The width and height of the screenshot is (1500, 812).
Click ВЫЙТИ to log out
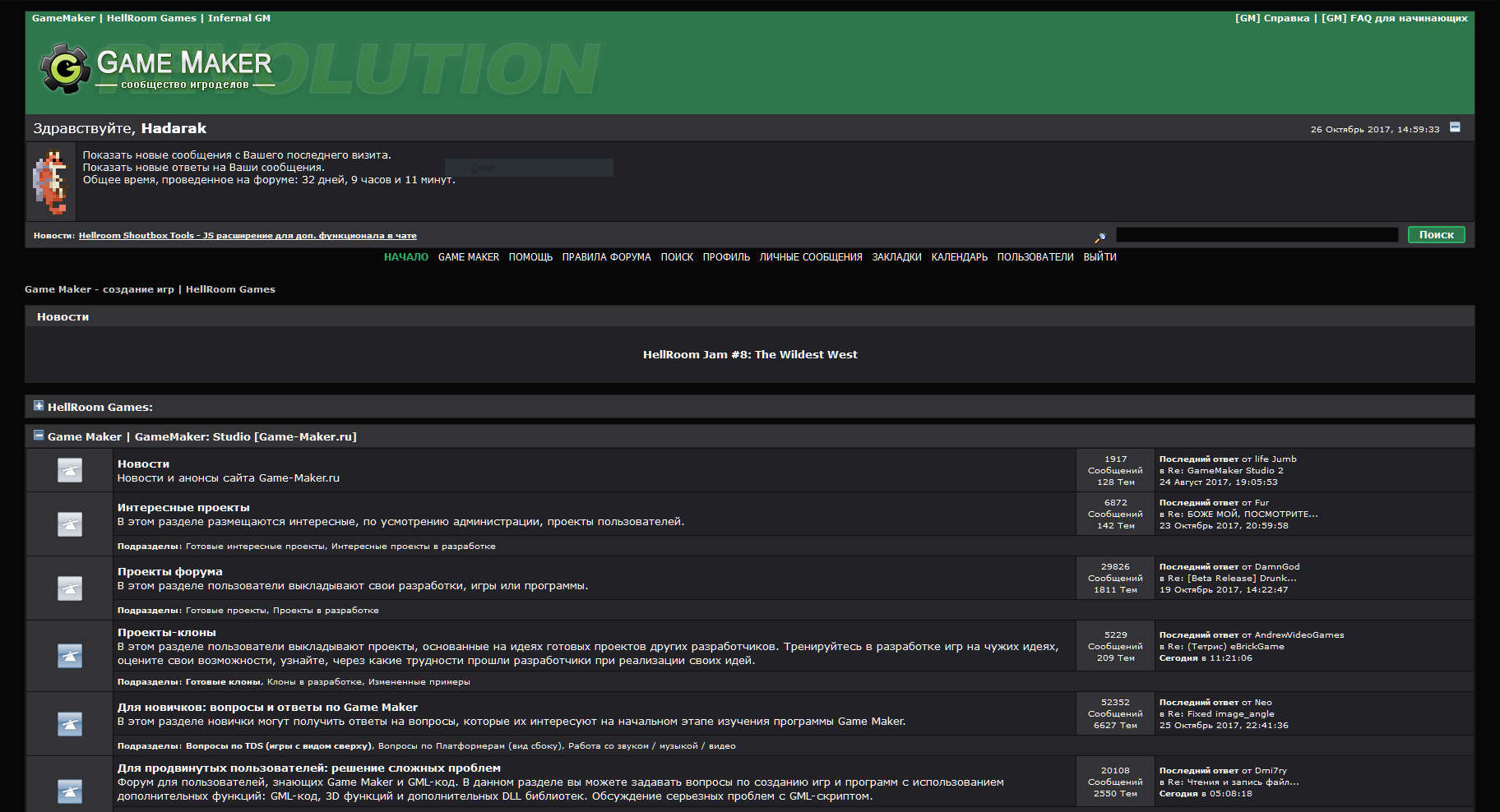tap(1100, 257)
